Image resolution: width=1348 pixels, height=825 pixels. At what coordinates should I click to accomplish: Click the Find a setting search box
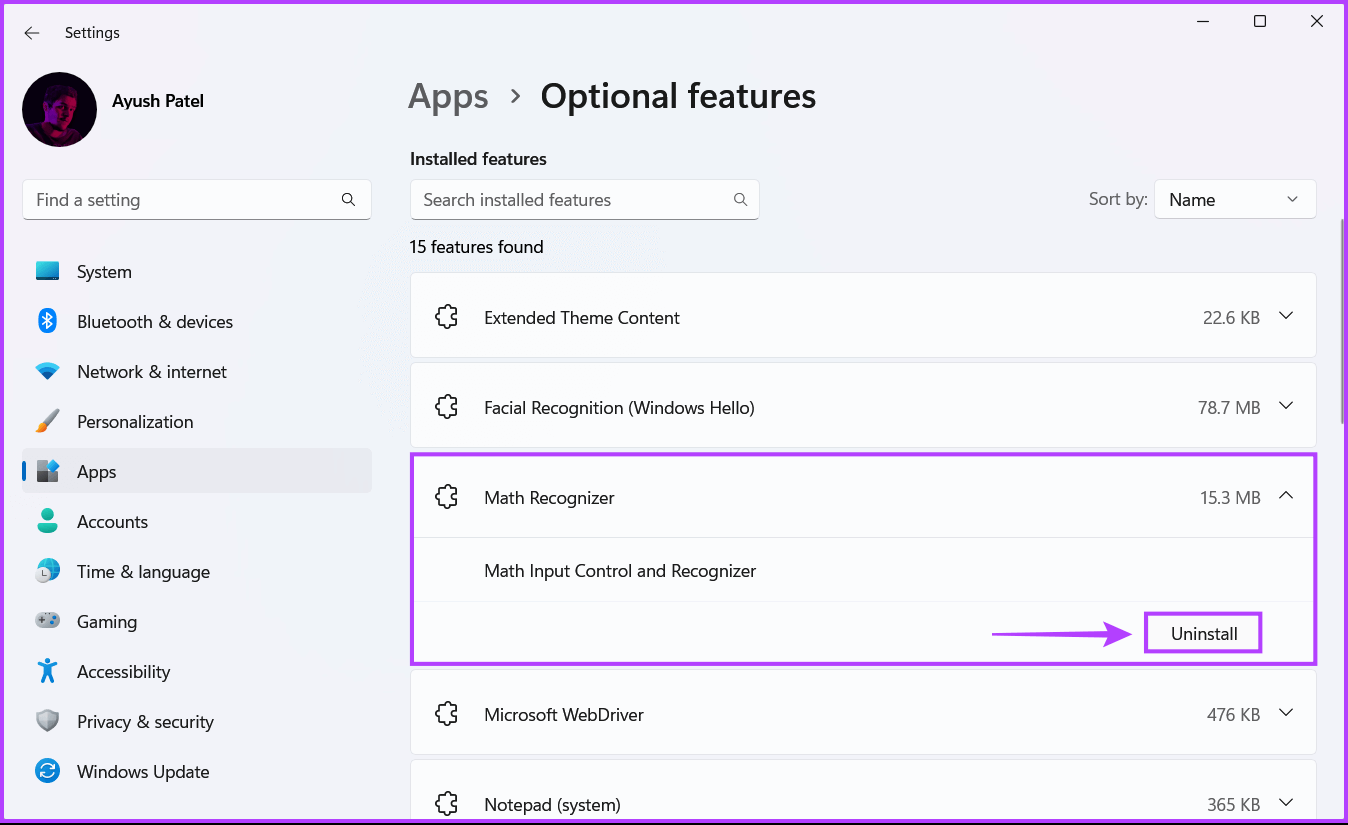197,200
